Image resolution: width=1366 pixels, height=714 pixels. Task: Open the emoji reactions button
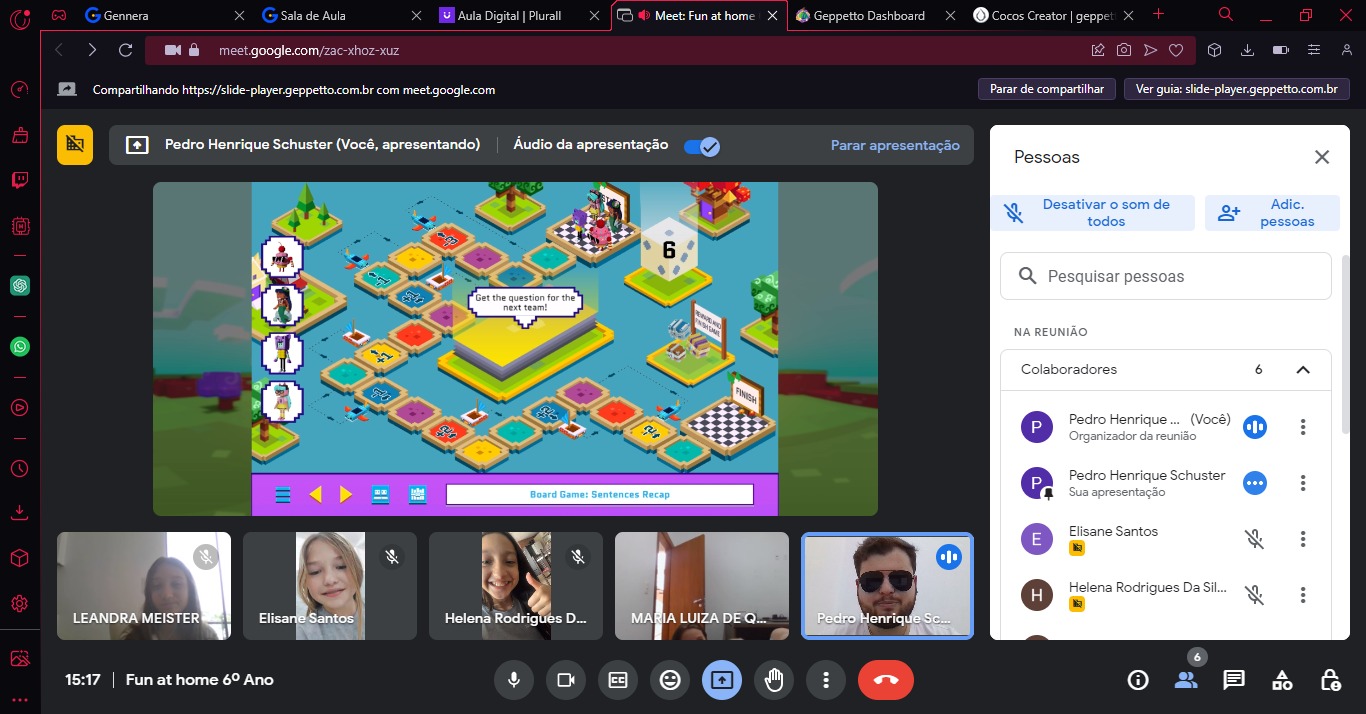point(670,680)
